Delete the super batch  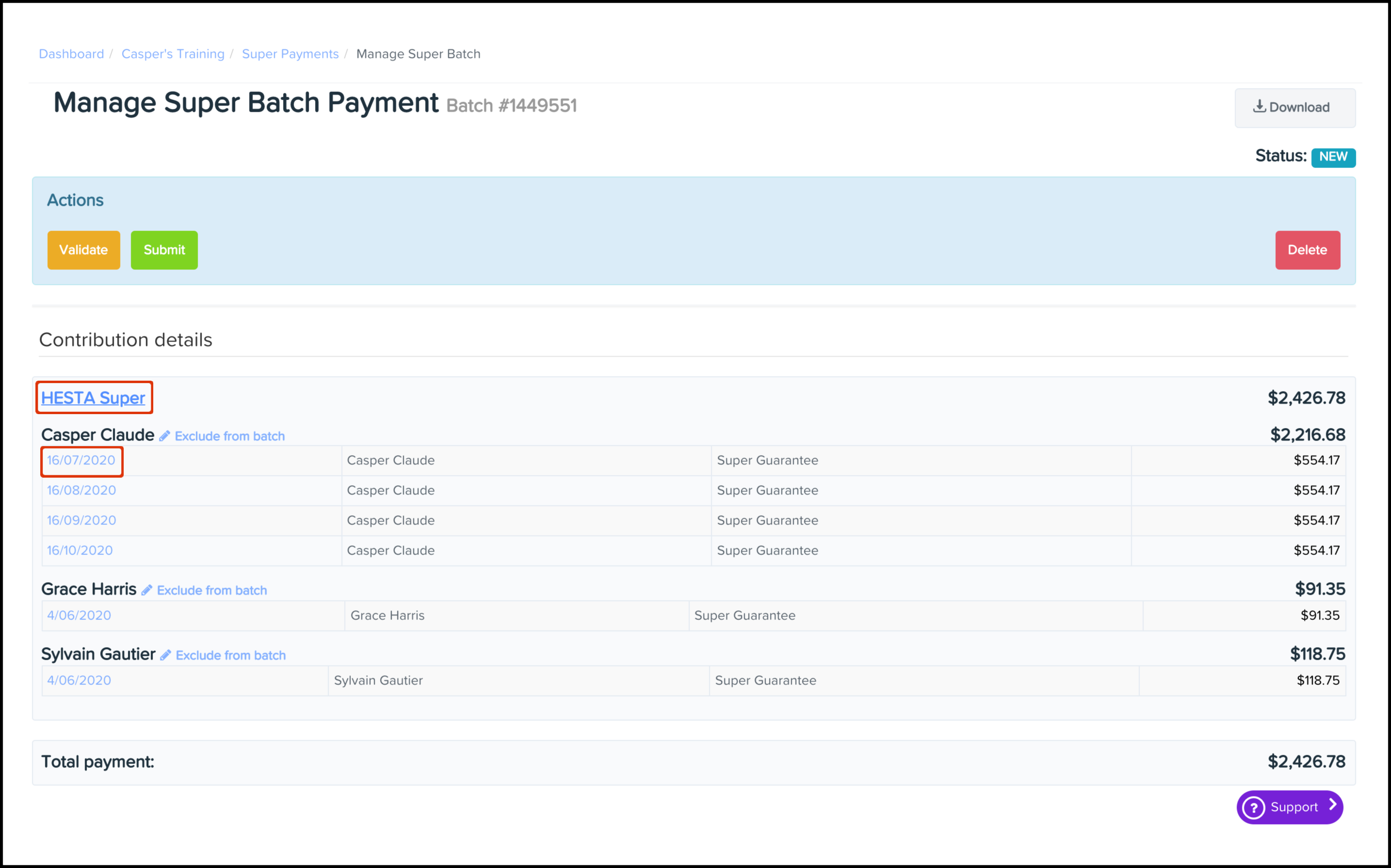click(x=1307, y=250)
